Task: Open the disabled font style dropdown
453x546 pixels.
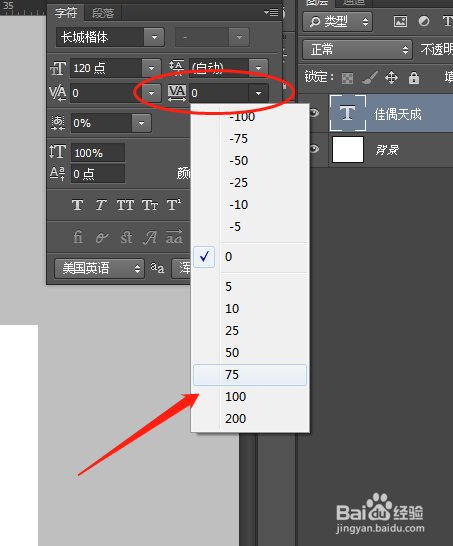Action: [x=239, y=37]
